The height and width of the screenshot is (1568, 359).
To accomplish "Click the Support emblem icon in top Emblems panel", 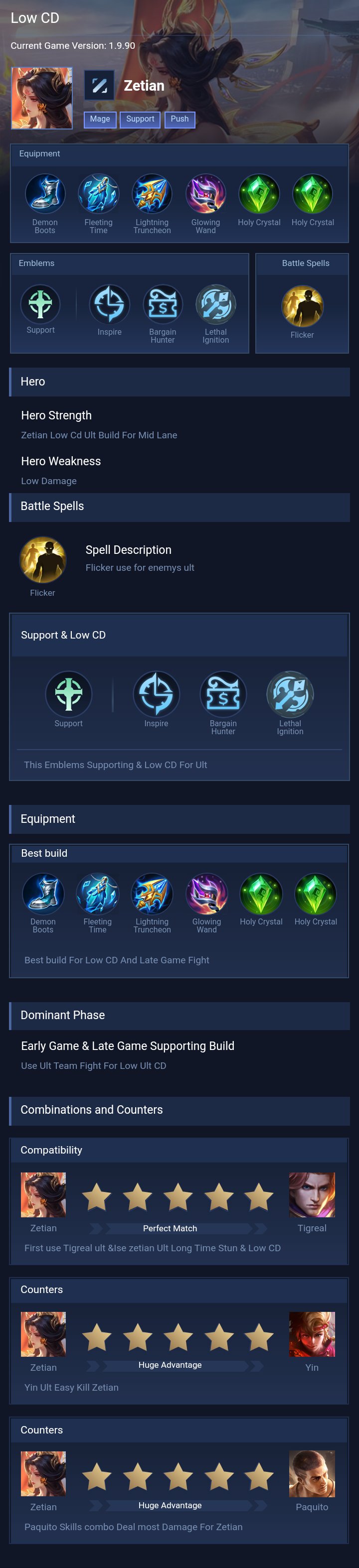I will point(40,303).
